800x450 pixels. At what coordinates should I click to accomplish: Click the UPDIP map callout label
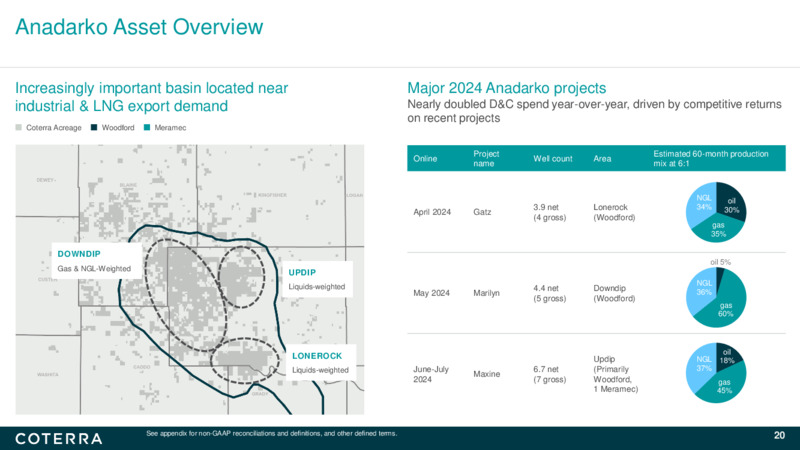pos(302,272)
